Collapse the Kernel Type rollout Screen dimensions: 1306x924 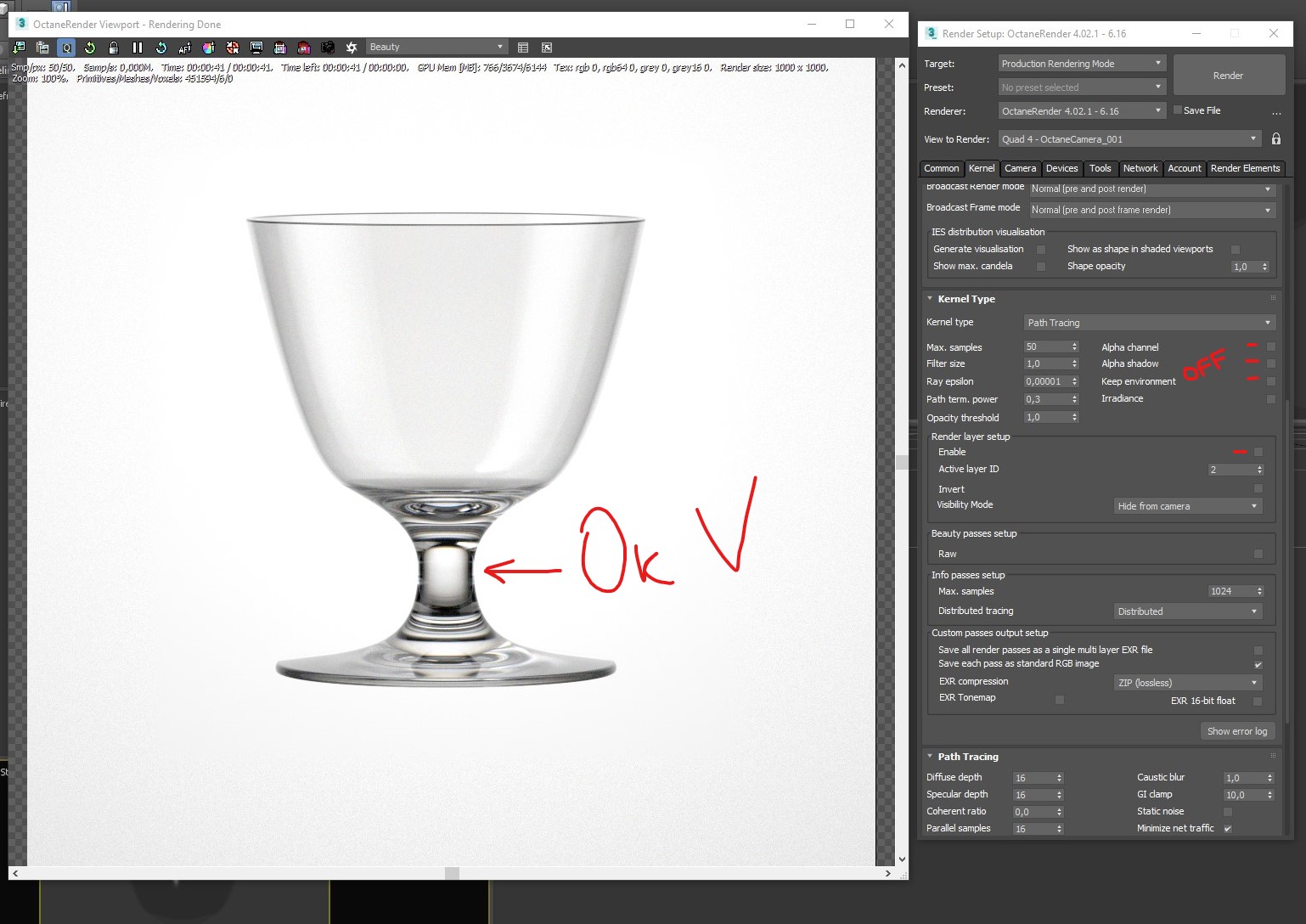930,299
